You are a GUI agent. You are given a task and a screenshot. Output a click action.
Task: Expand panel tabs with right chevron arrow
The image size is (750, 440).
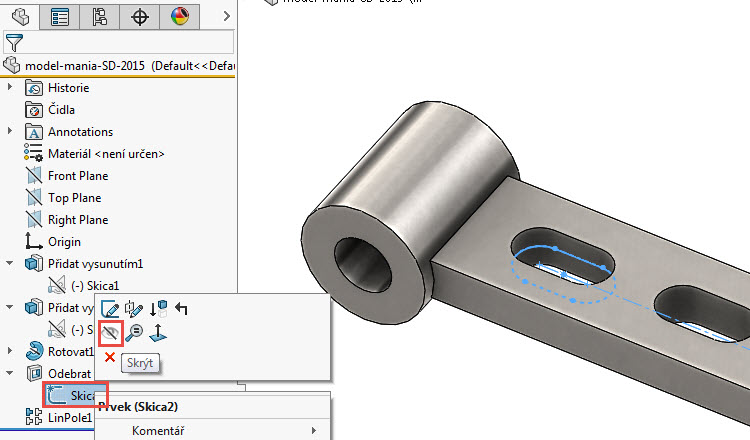(227, 16)
